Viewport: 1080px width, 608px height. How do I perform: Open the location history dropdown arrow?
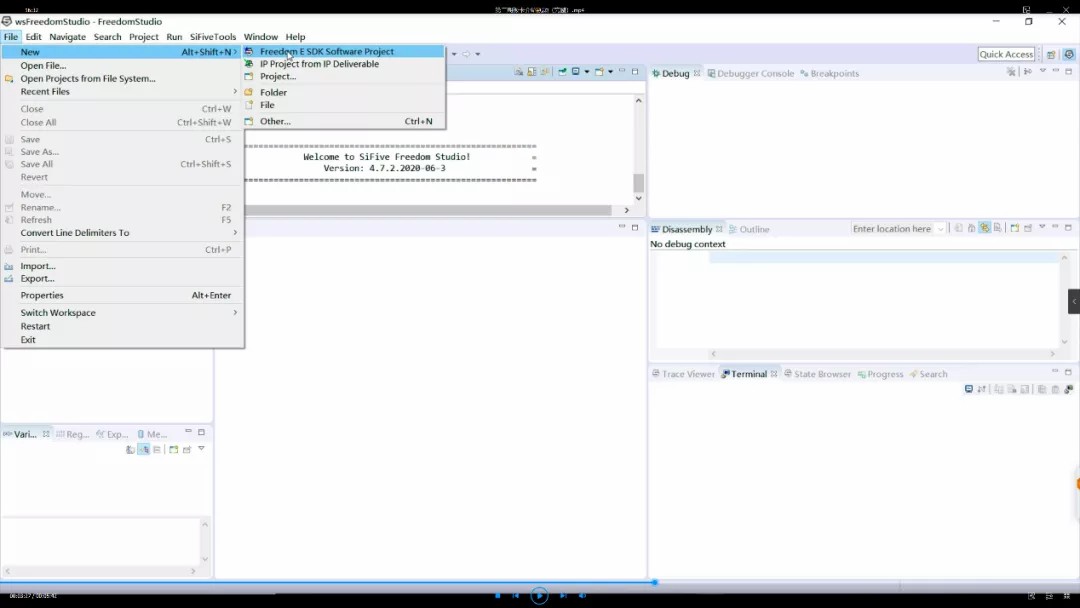(x=940, y=229)
